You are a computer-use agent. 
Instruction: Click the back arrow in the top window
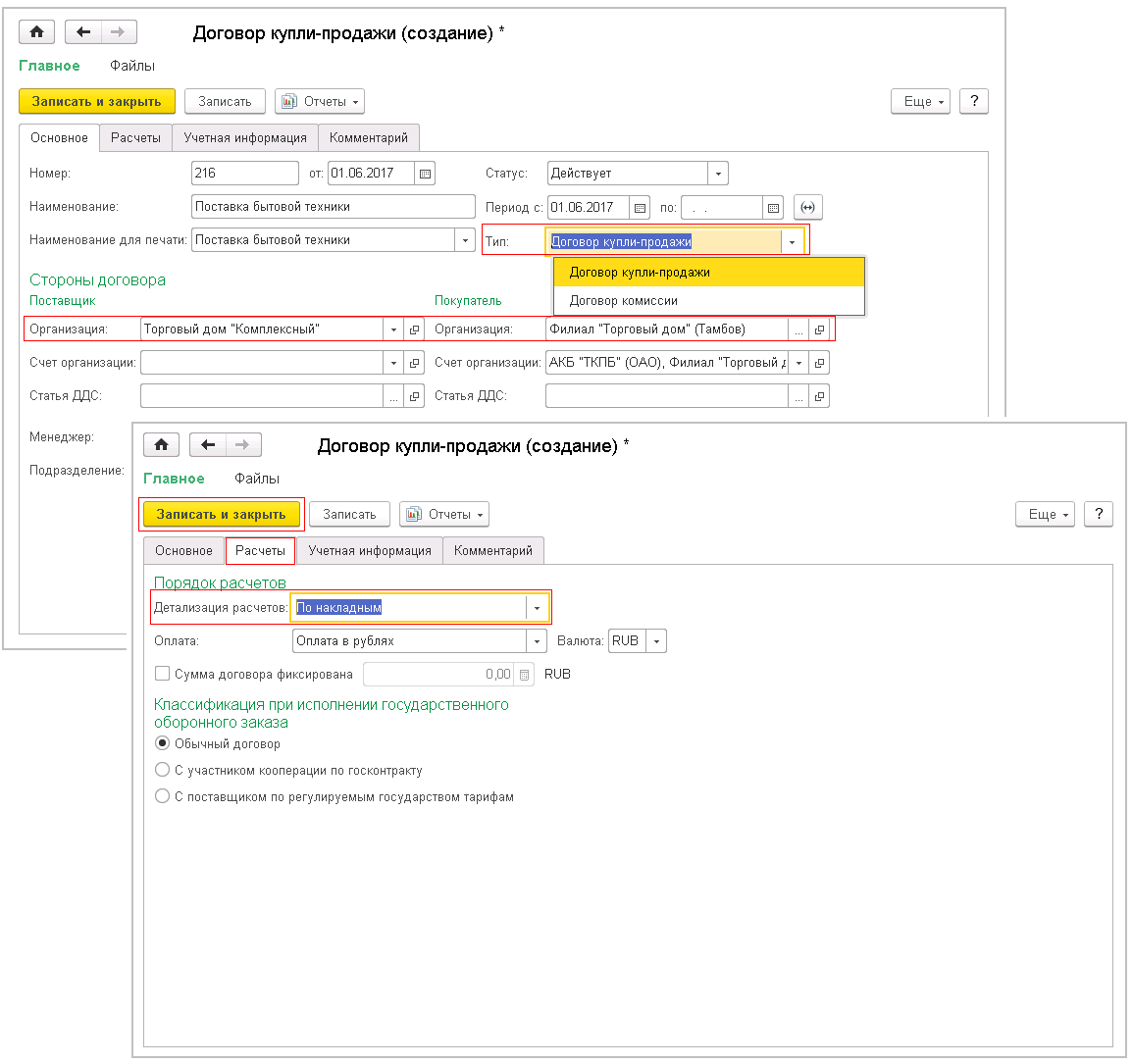coord(83,32)
